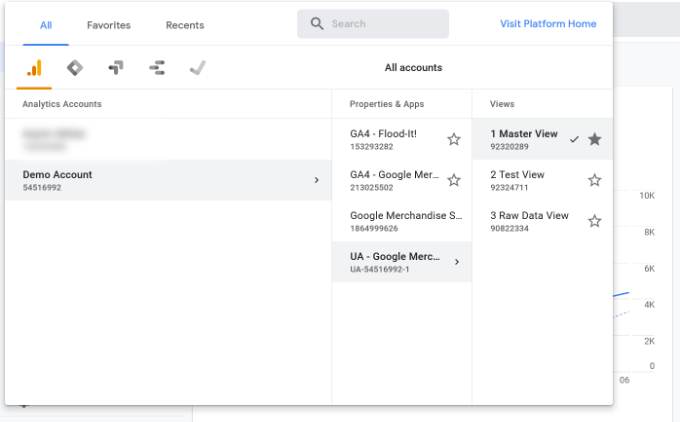Screen dimensions: 680x422
Task: Choose 1 Master View name
Action: click(x=524, y=134)
